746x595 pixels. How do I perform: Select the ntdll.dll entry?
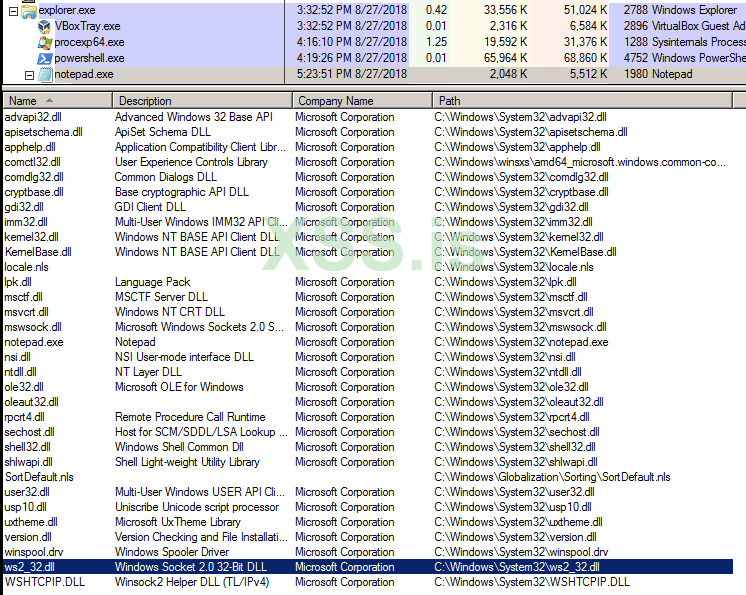pos(368,372)
